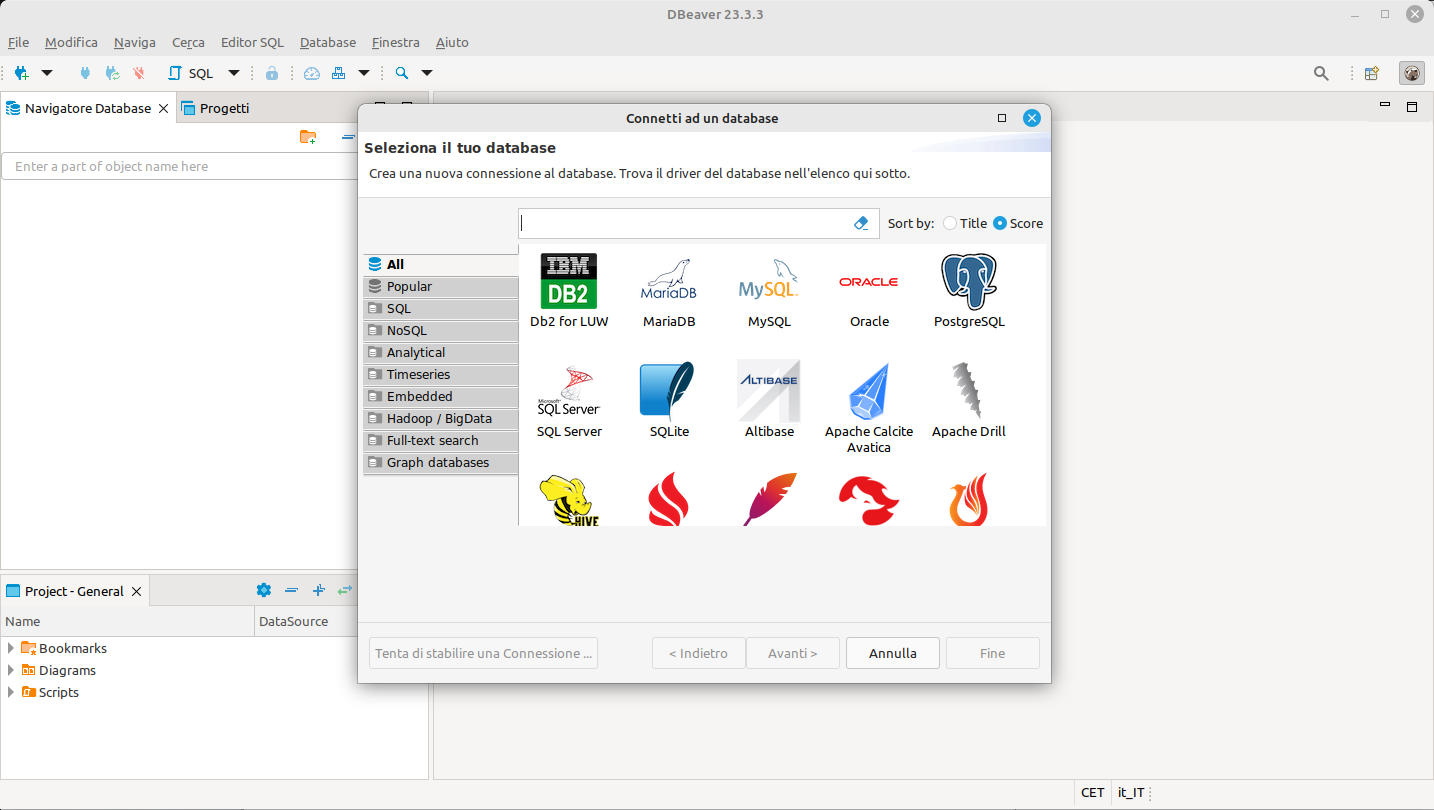The height and width of the screenshot is (810, 1434).
Task: Choose the Apache Hive bee icon
Action: 569,500
